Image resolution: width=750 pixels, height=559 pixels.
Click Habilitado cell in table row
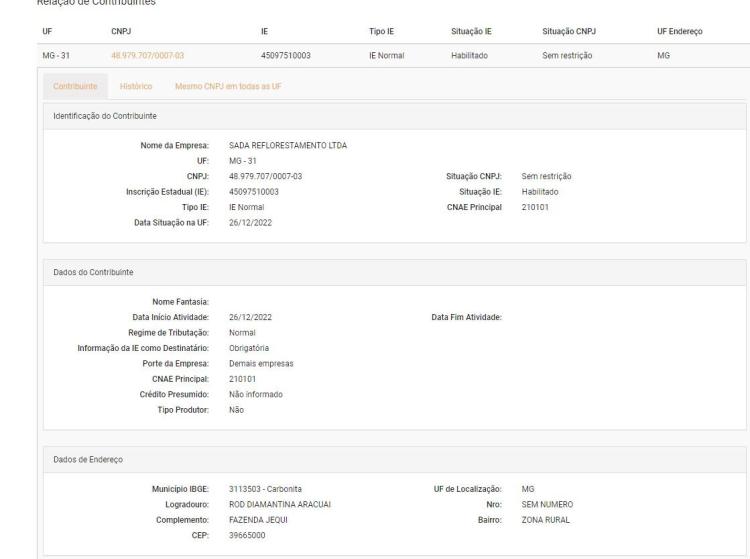tap(469, 55)
